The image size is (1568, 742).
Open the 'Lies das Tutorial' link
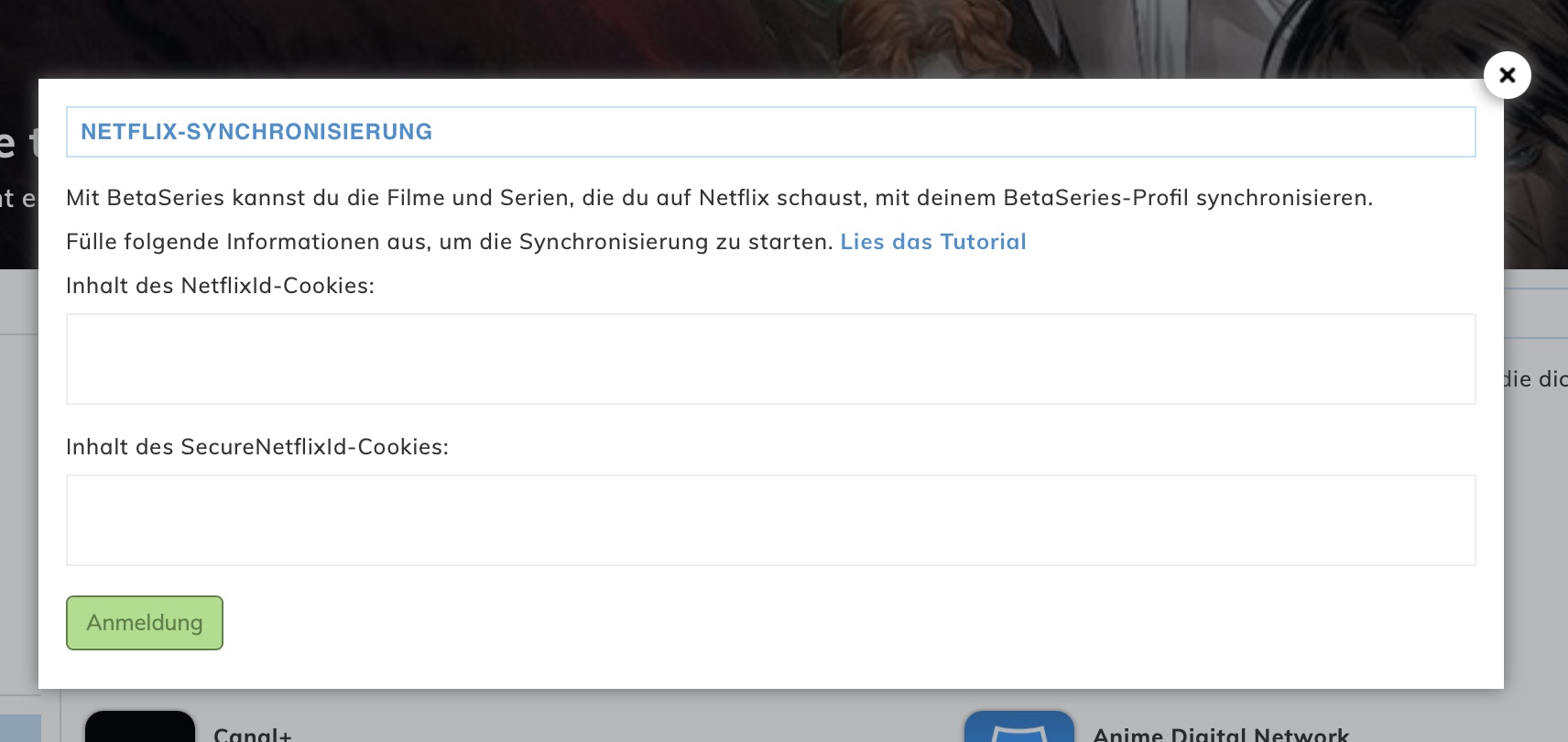click(x=932, y=242)
